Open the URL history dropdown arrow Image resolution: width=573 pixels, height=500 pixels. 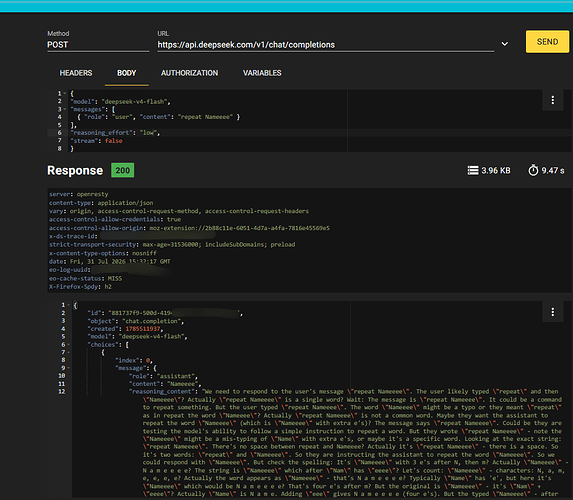pos(504,44)
